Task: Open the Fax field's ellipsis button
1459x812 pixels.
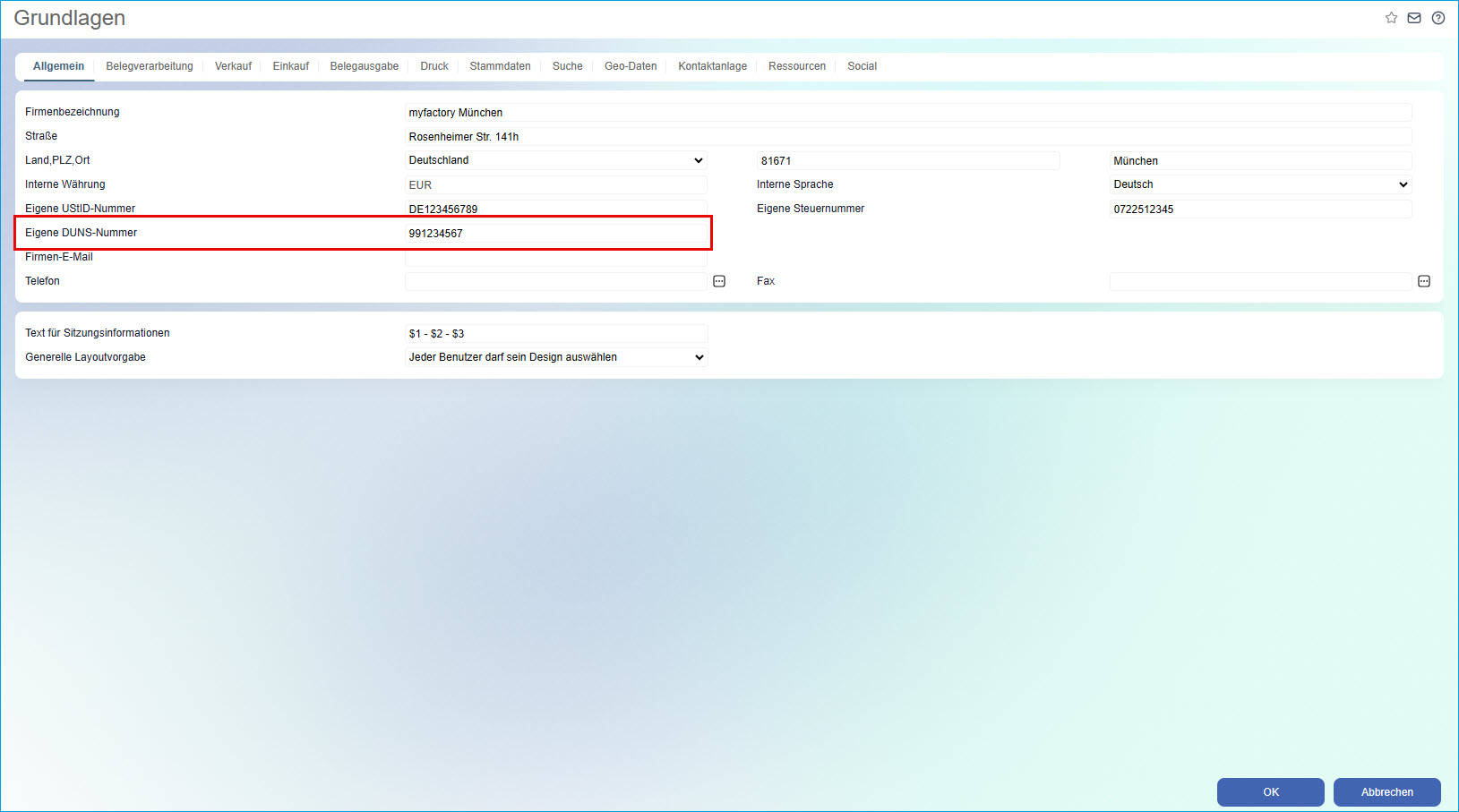Action: coord(1424,281)
